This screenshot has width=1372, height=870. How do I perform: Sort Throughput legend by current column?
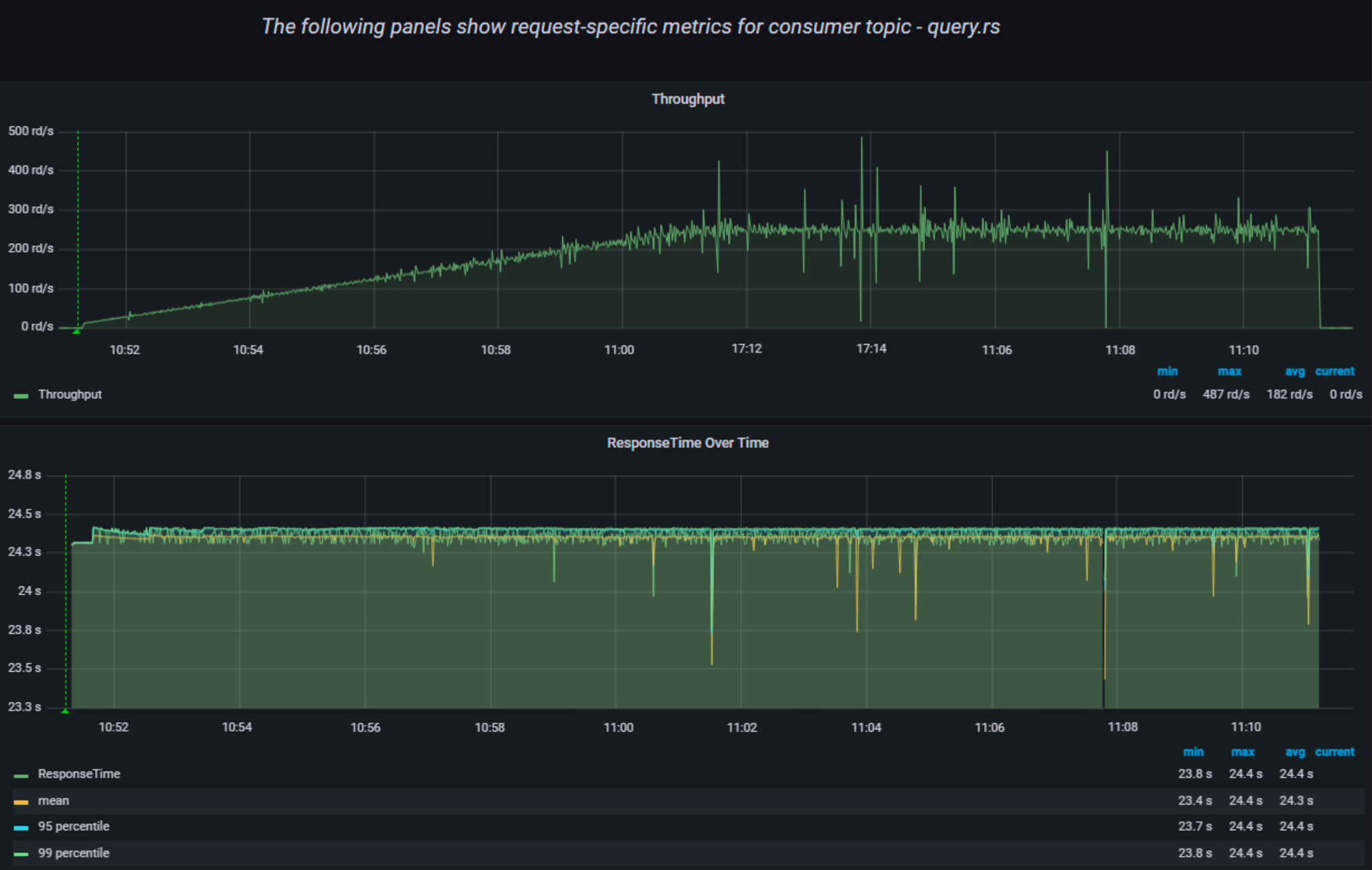click(1334, 372)
